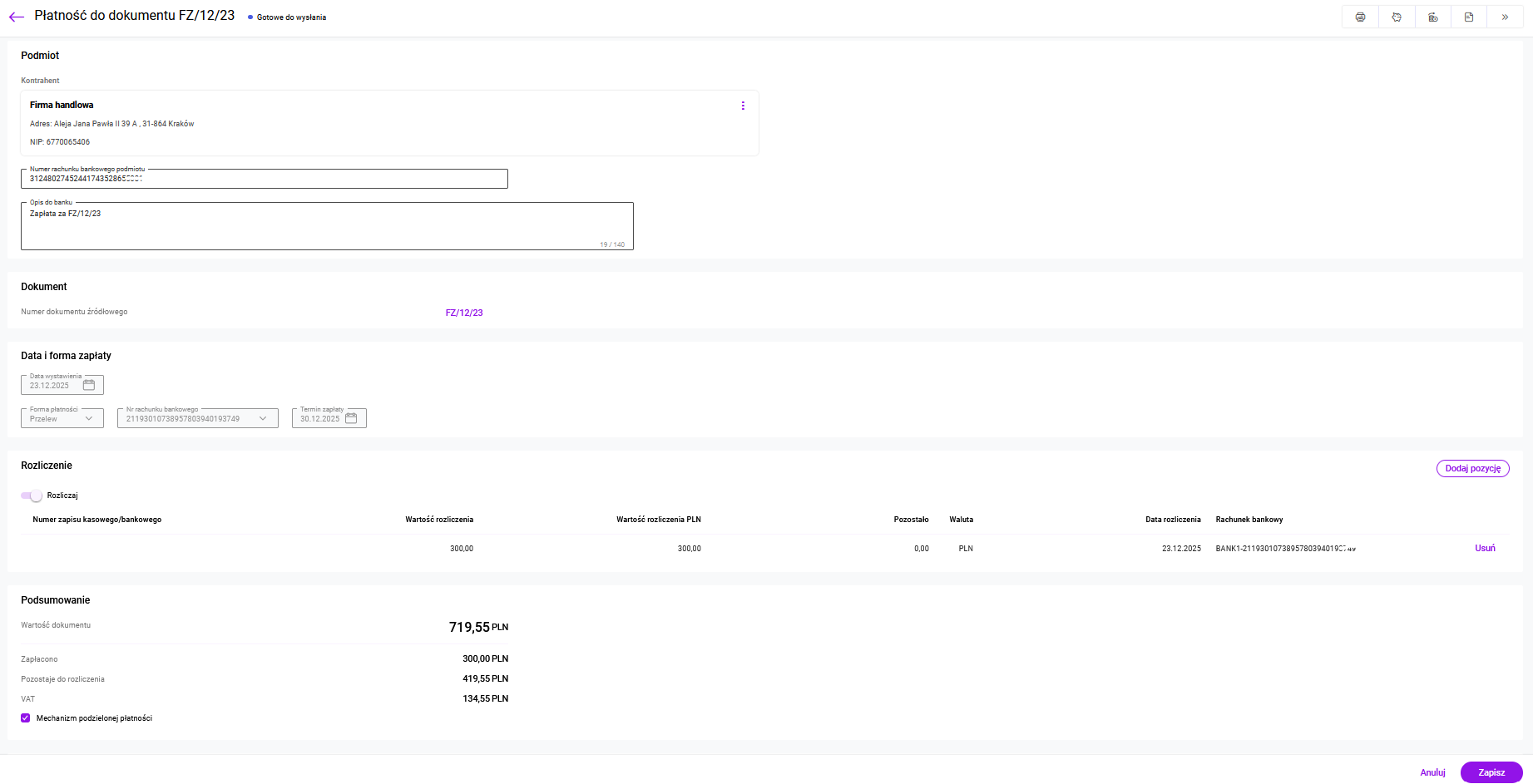Image resolution: width=1533 pixels, height=784 pixels.
Task: Click the back arrow icon
Action: tap(17, 17)
